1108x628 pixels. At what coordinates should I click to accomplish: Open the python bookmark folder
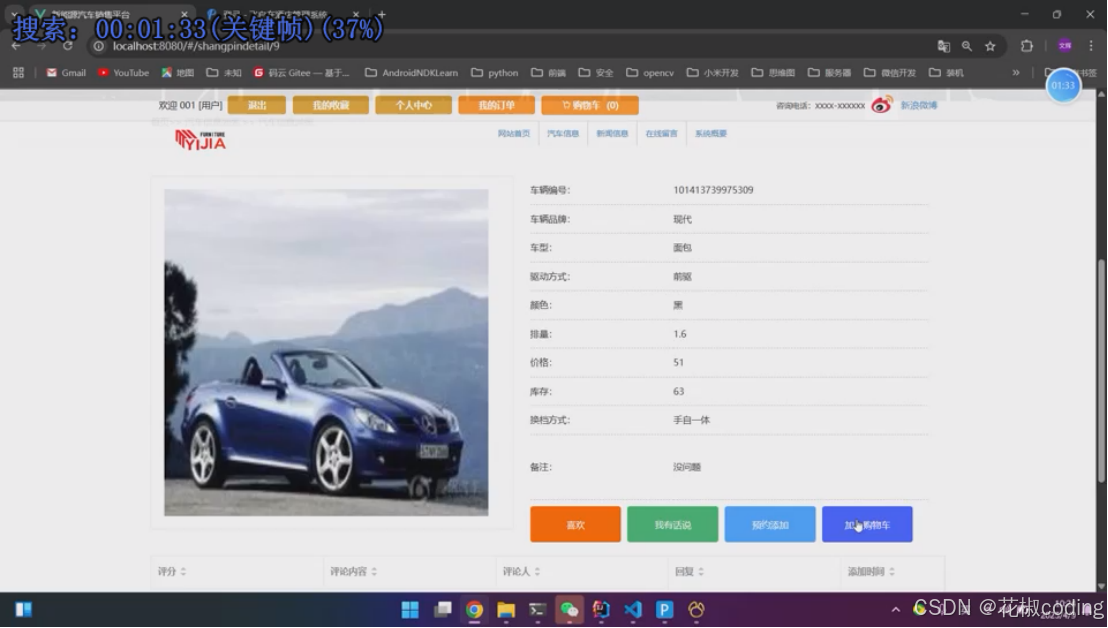pos(495,73)
